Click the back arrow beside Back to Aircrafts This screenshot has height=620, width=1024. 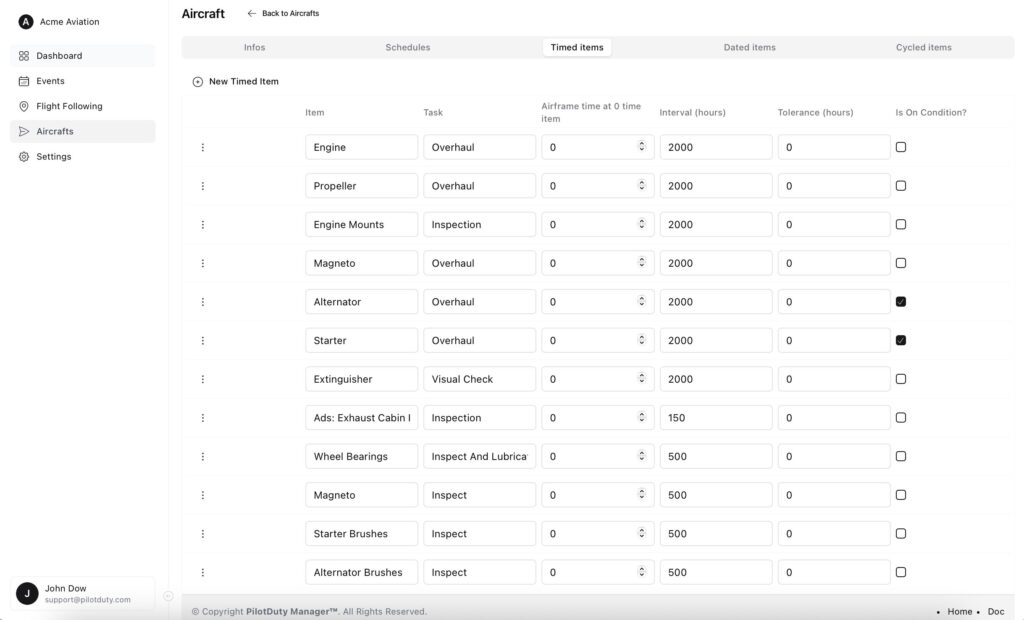coord(252,14)
